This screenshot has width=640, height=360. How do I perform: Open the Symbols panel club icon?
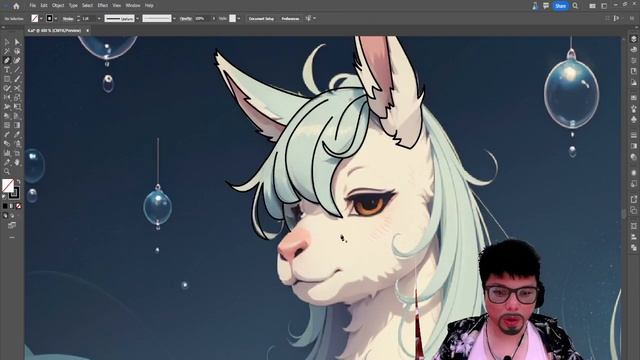coord(633,119)
